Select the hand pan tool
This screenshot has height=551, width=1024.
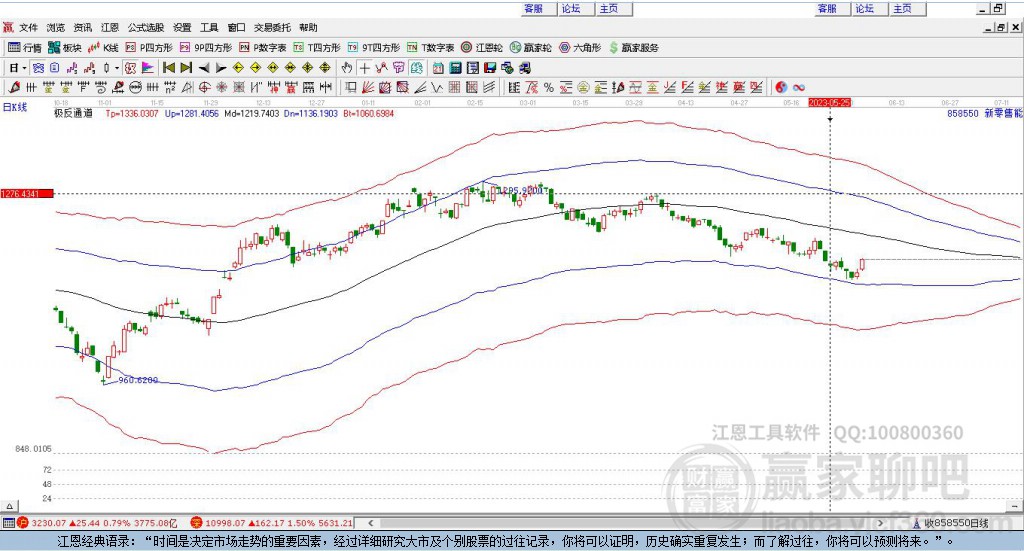click(347, 68)
